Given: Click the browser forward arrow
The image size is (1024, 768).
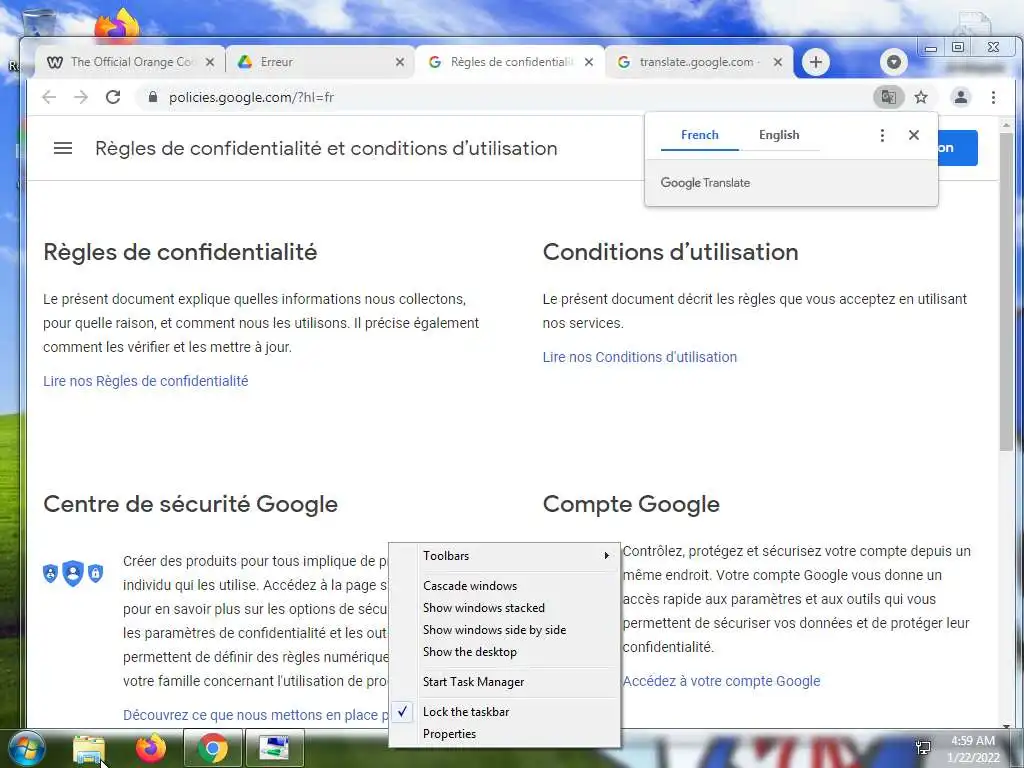Looking at the screenshot, I should tap(81, 97).
